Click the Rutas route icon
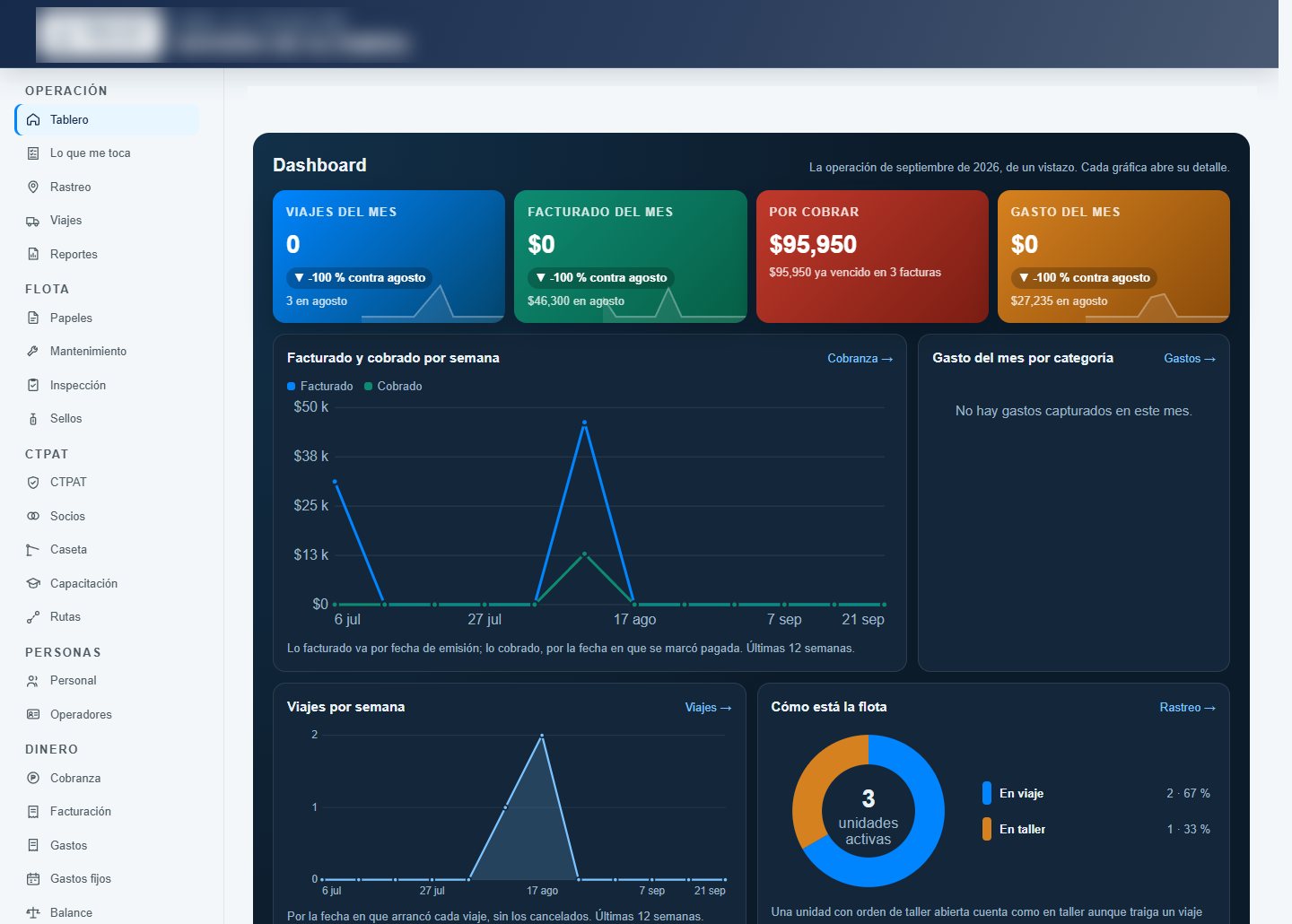The width and height of the screenshot is (1292, 924). (33, 617)
